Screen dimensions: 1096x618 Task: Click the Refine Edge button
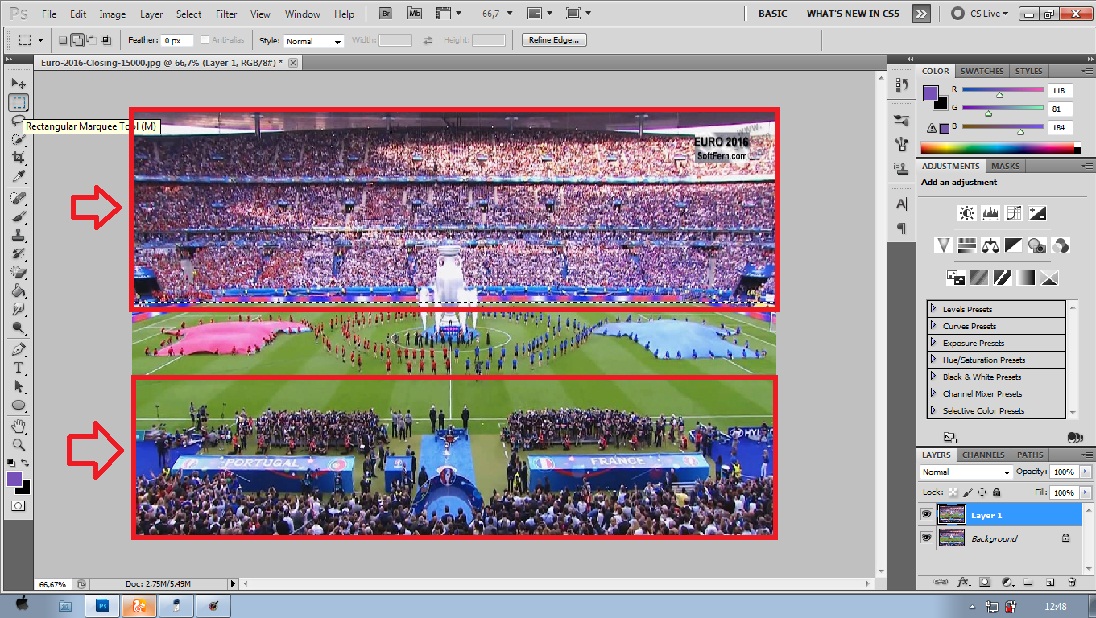tap(554, 41)
